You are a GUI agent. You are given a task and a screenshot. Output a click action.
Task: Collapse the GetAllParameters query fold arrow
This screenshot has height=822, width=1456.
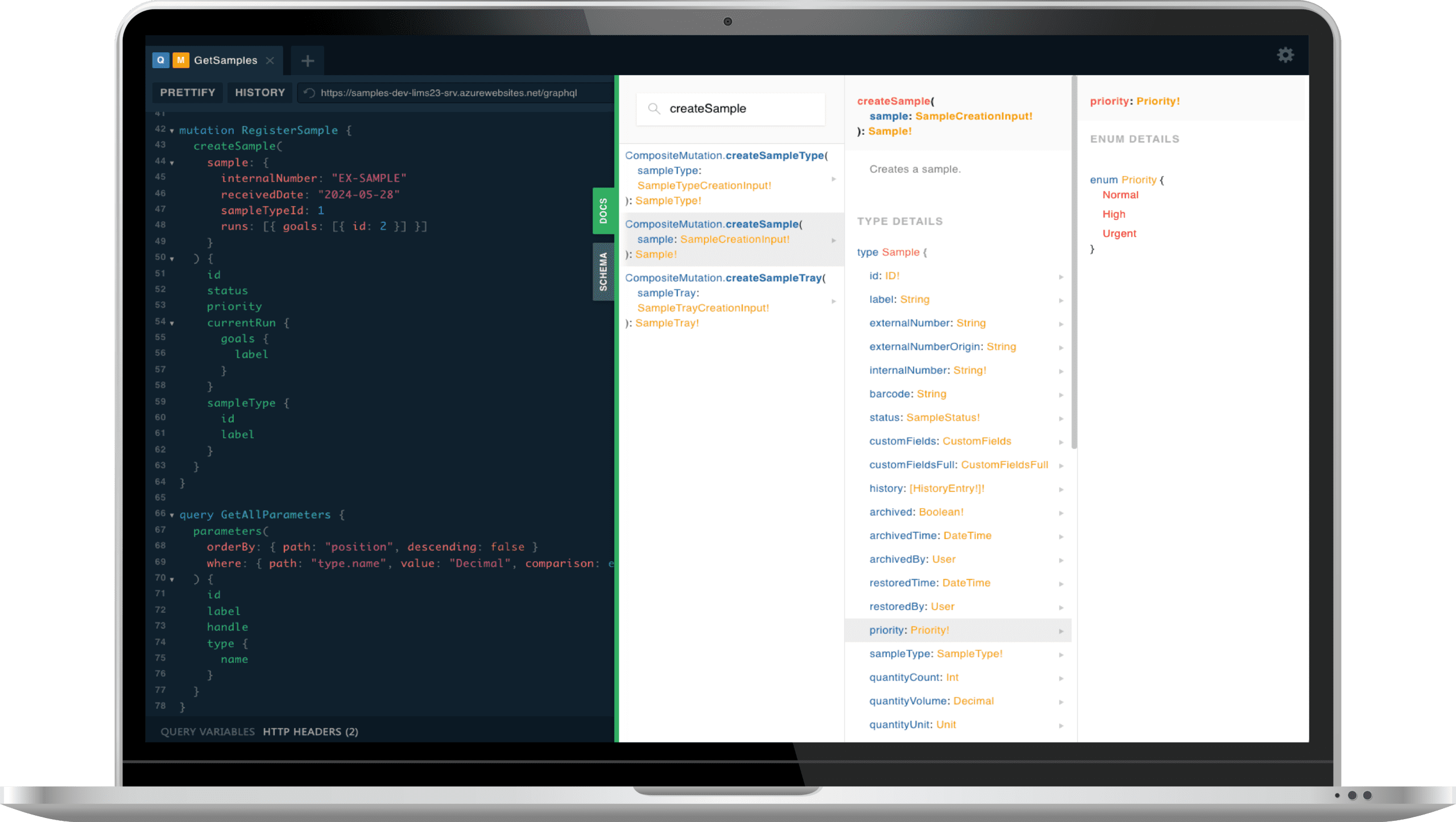[172, 515]
